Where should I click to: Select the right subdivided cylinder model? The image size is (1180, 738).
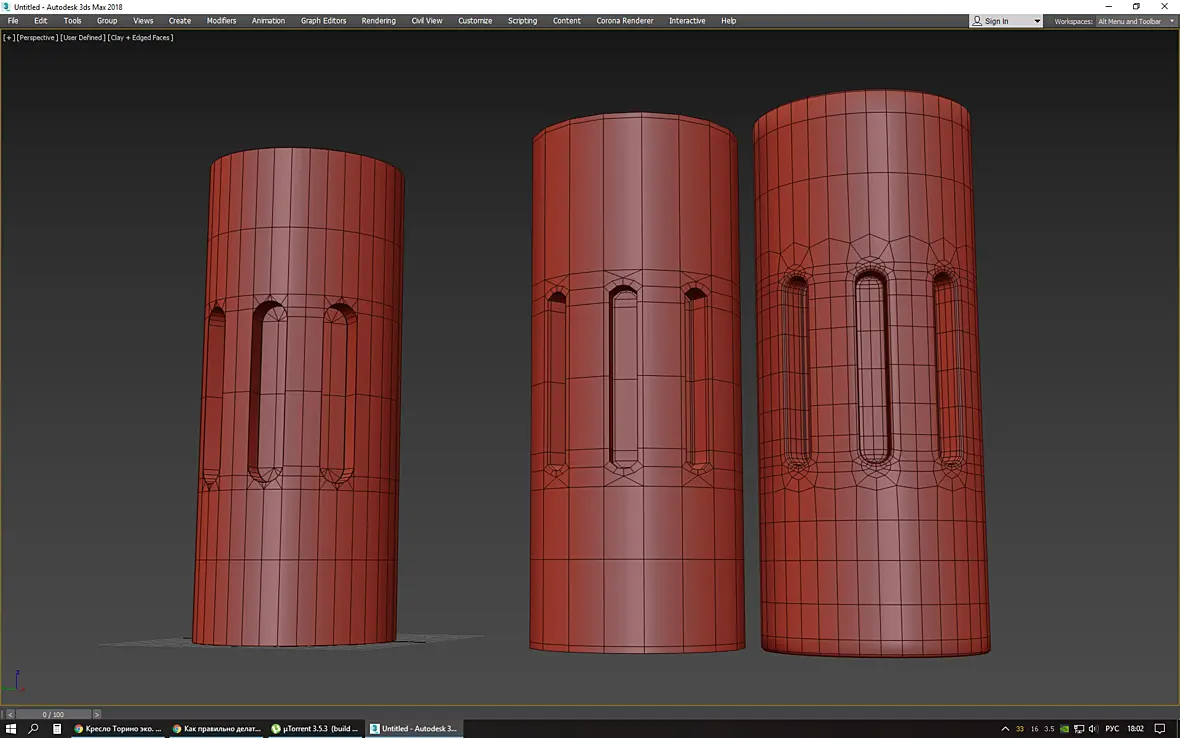871,374
